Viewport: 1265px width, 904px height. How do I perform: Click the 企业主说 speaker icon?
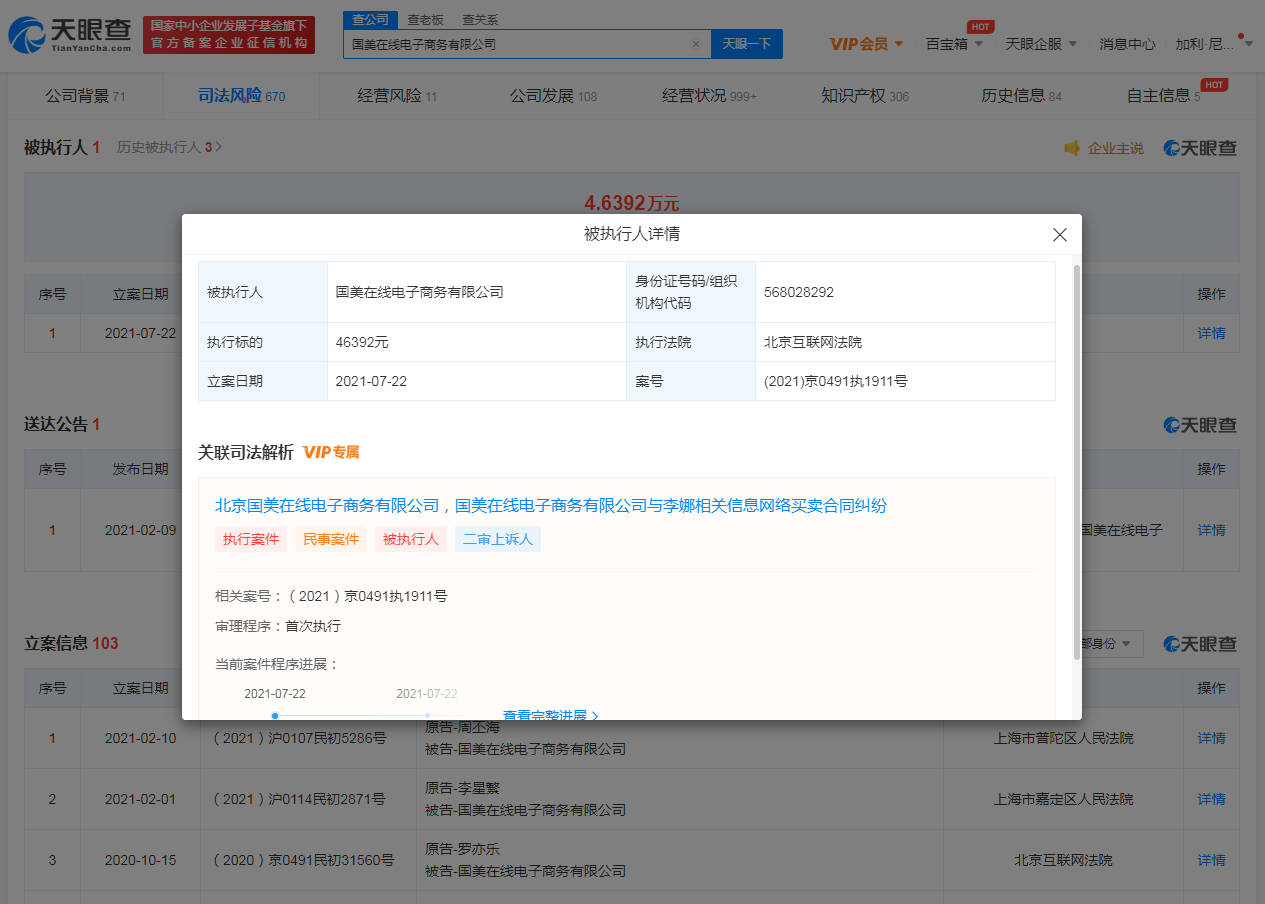1072,148
